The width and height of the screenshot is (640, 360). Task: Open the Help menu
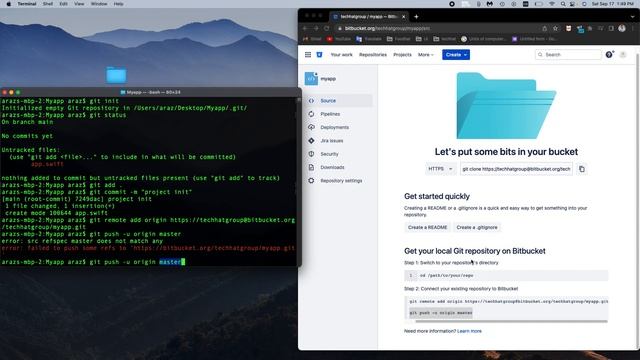click(x=118, y=4)
